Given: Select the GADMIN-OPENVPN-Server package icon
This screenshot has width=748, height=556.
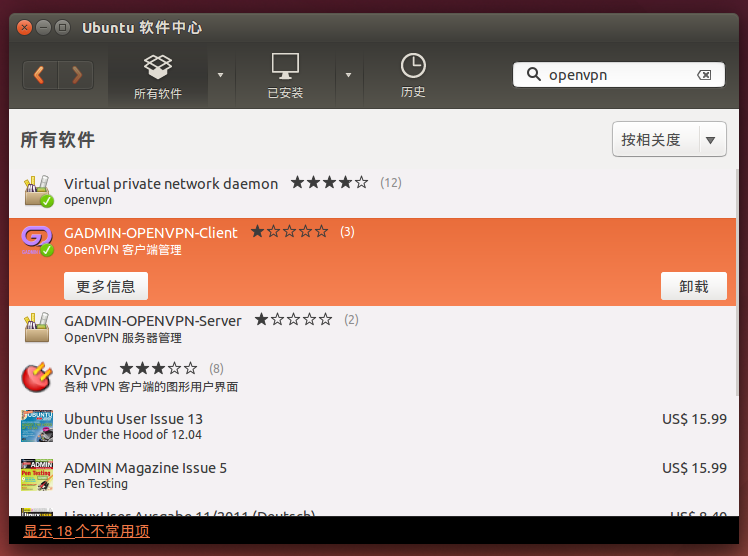Looking at the screenshot, I should 37,328.
